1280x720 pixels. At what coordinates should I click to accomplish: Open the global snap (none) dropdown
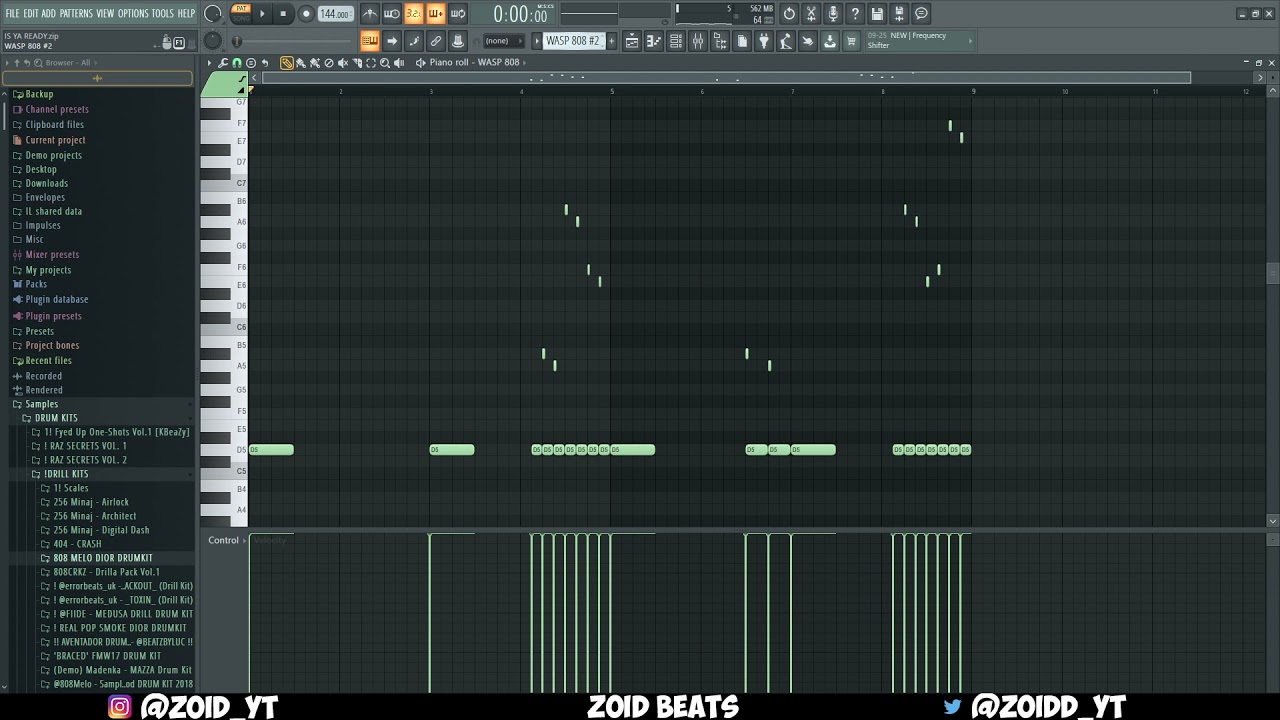click(504, 41)
